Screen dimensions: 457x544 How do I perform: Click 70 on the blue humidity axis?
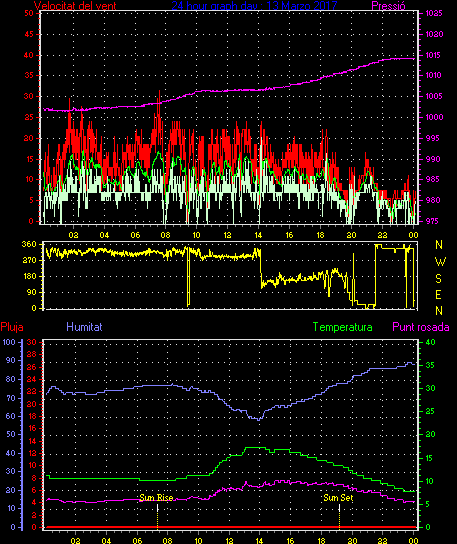(11, 398)
